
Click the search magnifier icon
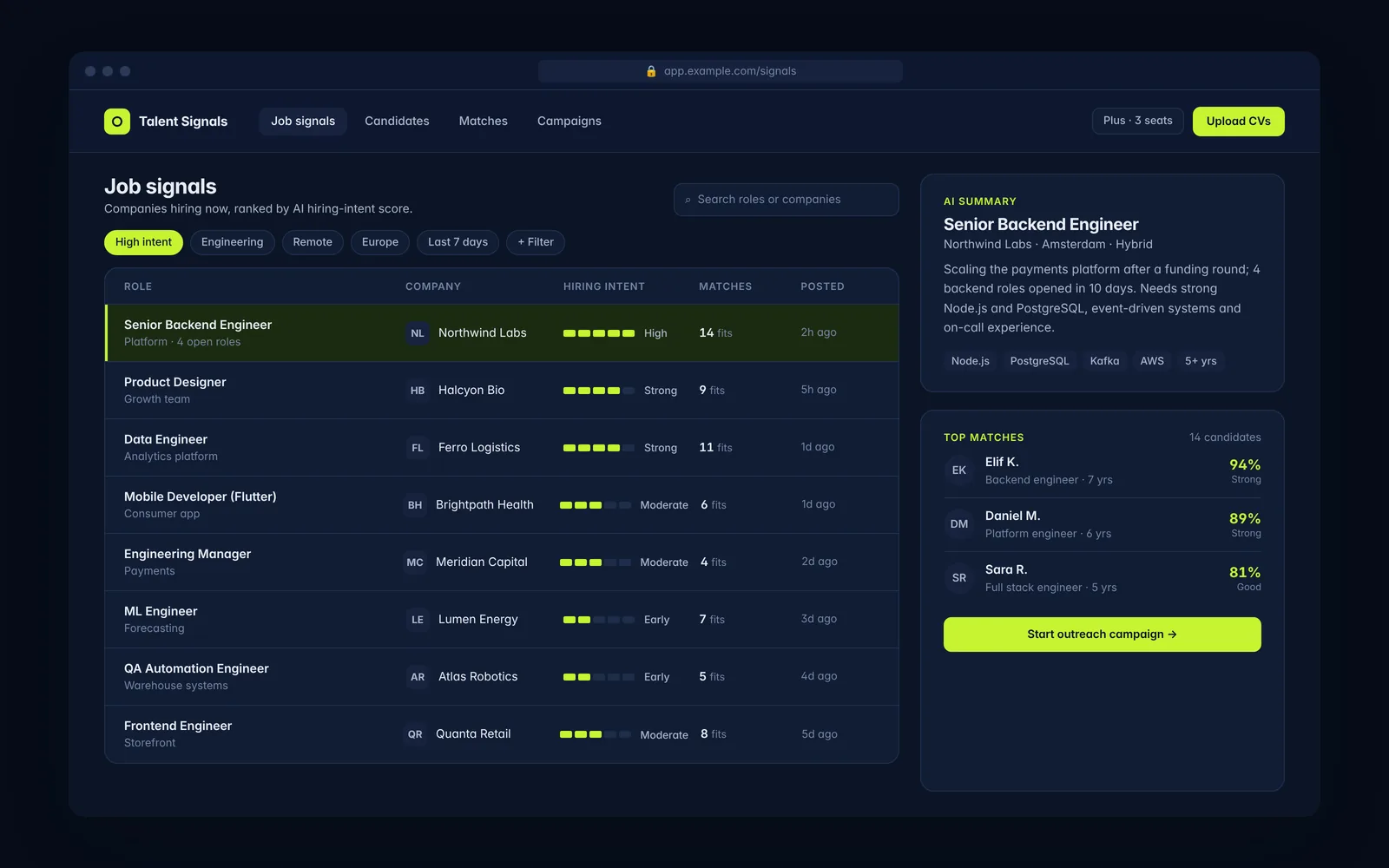click(x=688, y=200)
